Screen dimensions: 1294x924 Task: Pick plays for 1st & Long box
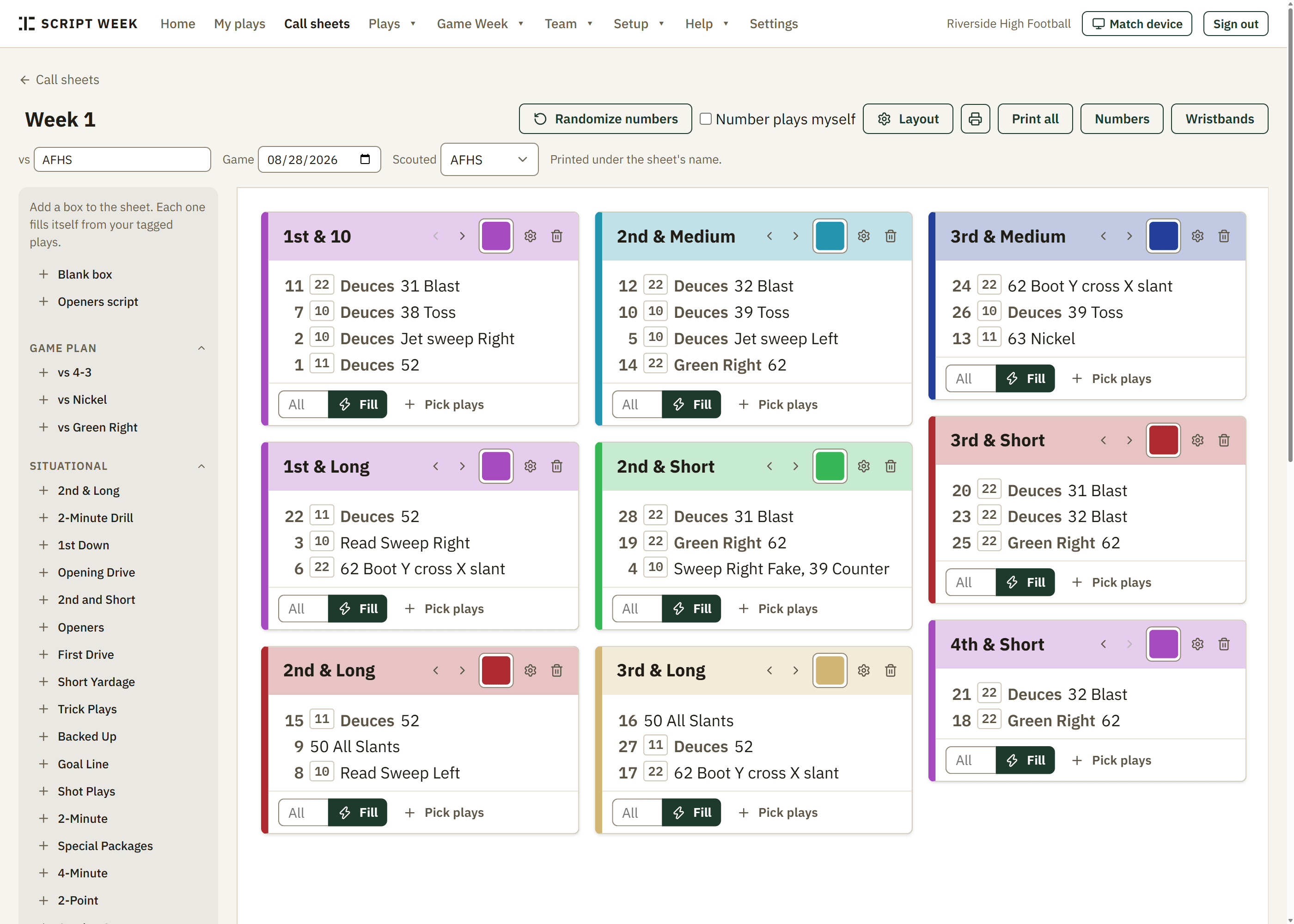pyautogui.click(x=445, y=609)
